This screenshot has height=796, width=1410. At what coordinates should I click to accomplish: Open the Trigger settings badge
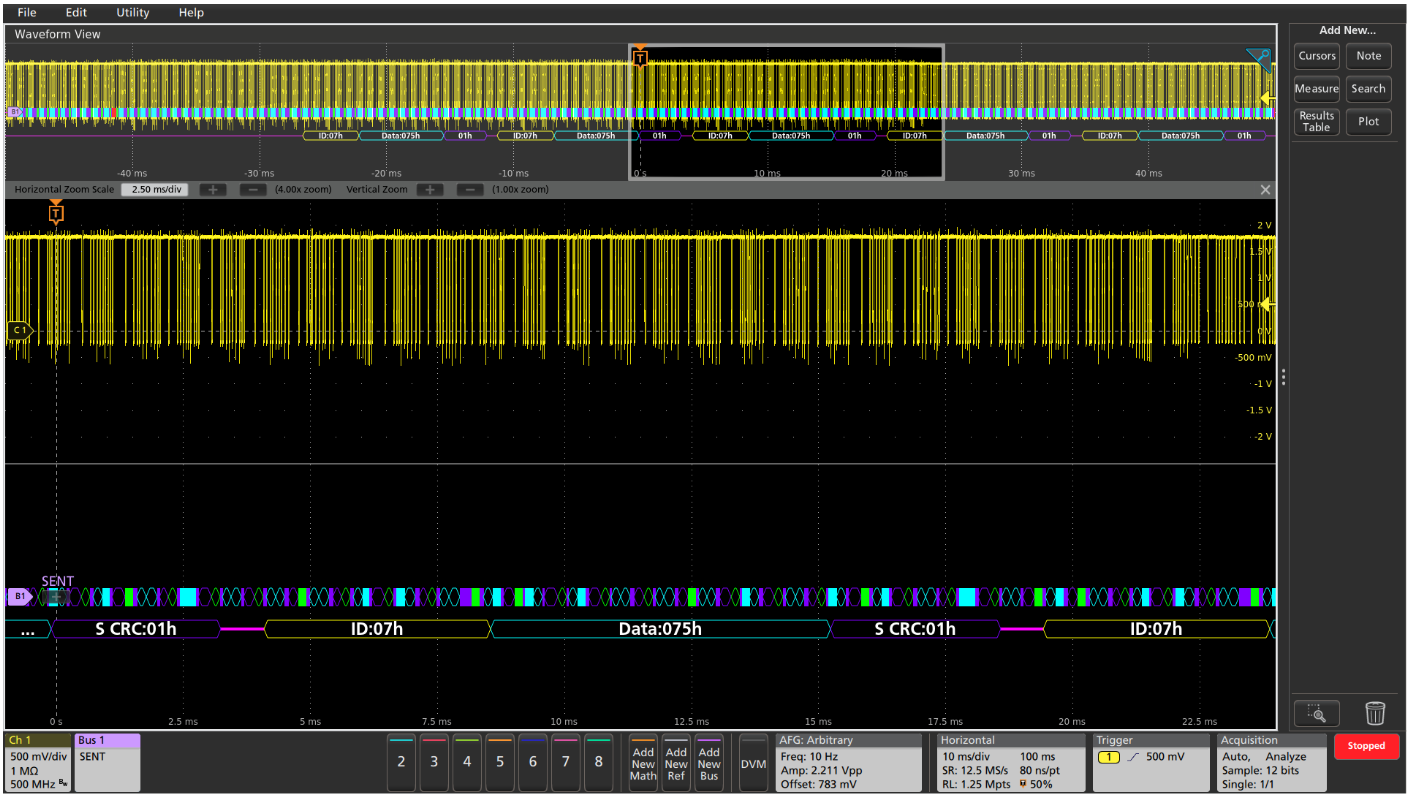click(x=1150, y=763)
